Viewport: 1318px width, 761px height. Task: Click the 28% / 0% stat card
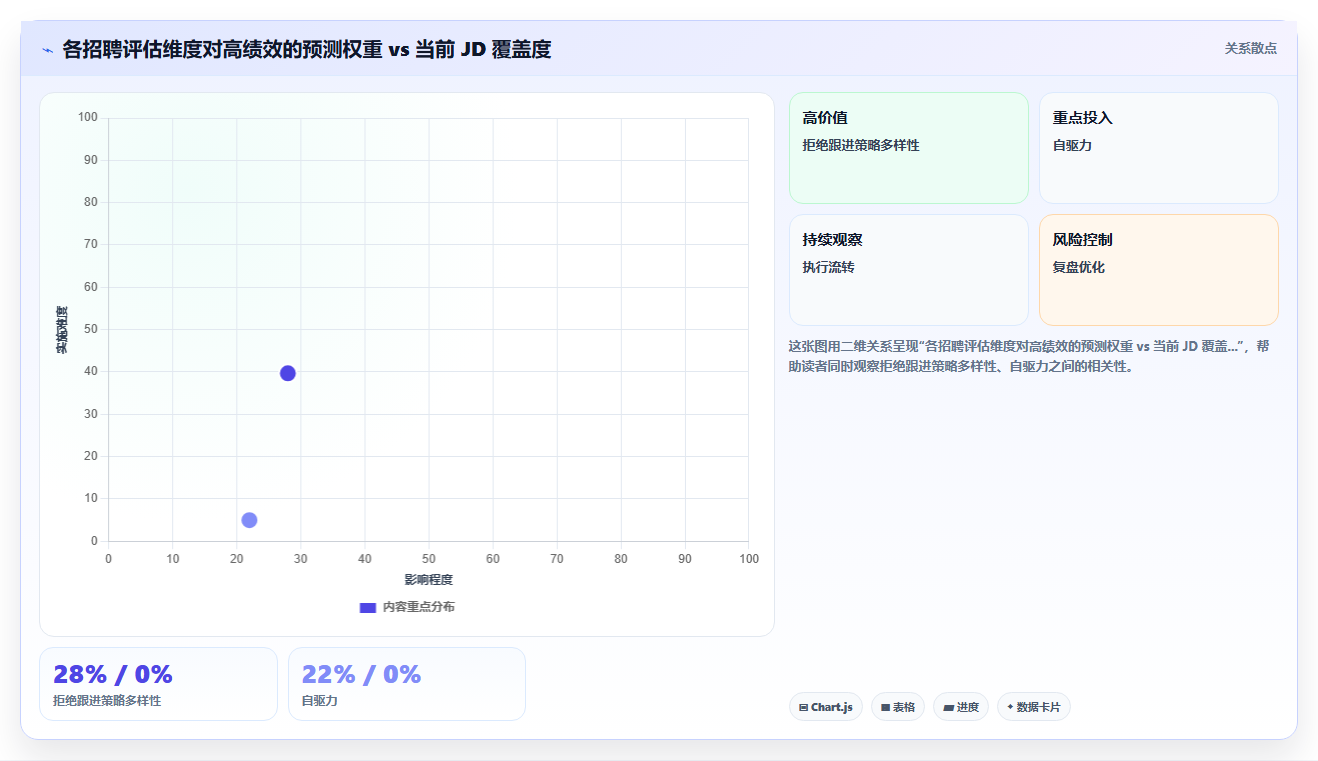pos(158,684)
